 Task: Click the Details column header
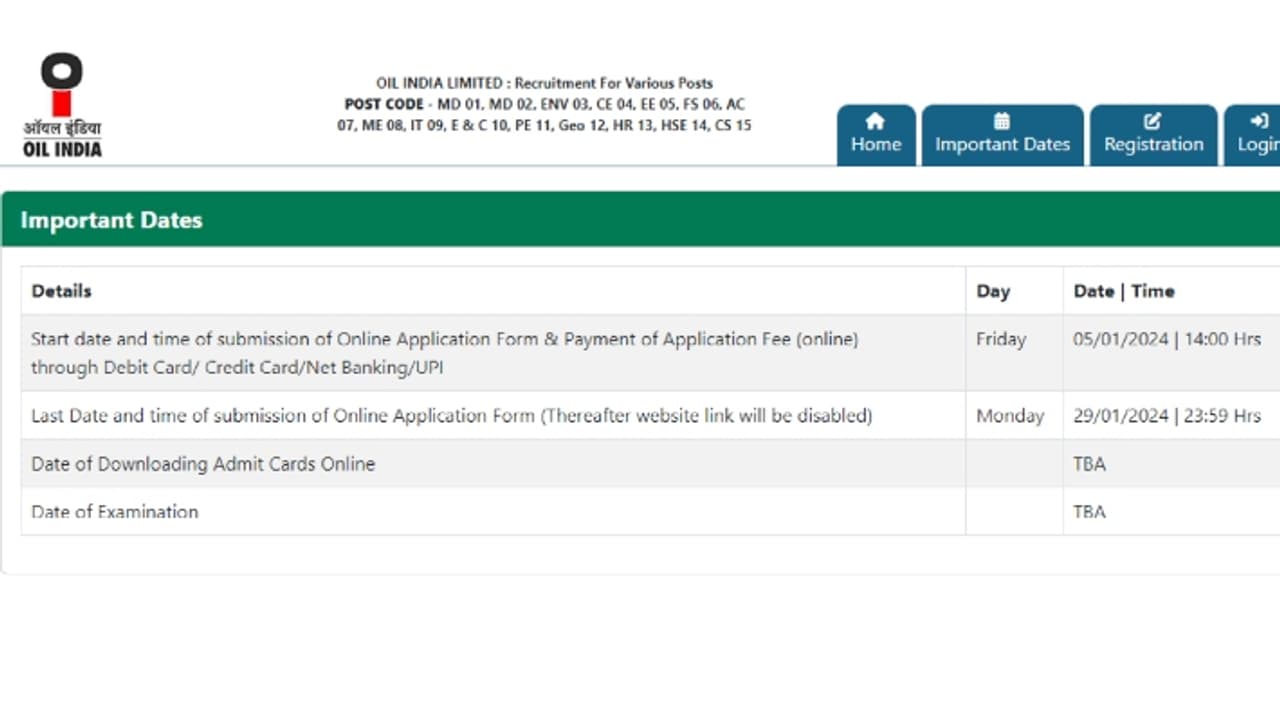[61, 291]
